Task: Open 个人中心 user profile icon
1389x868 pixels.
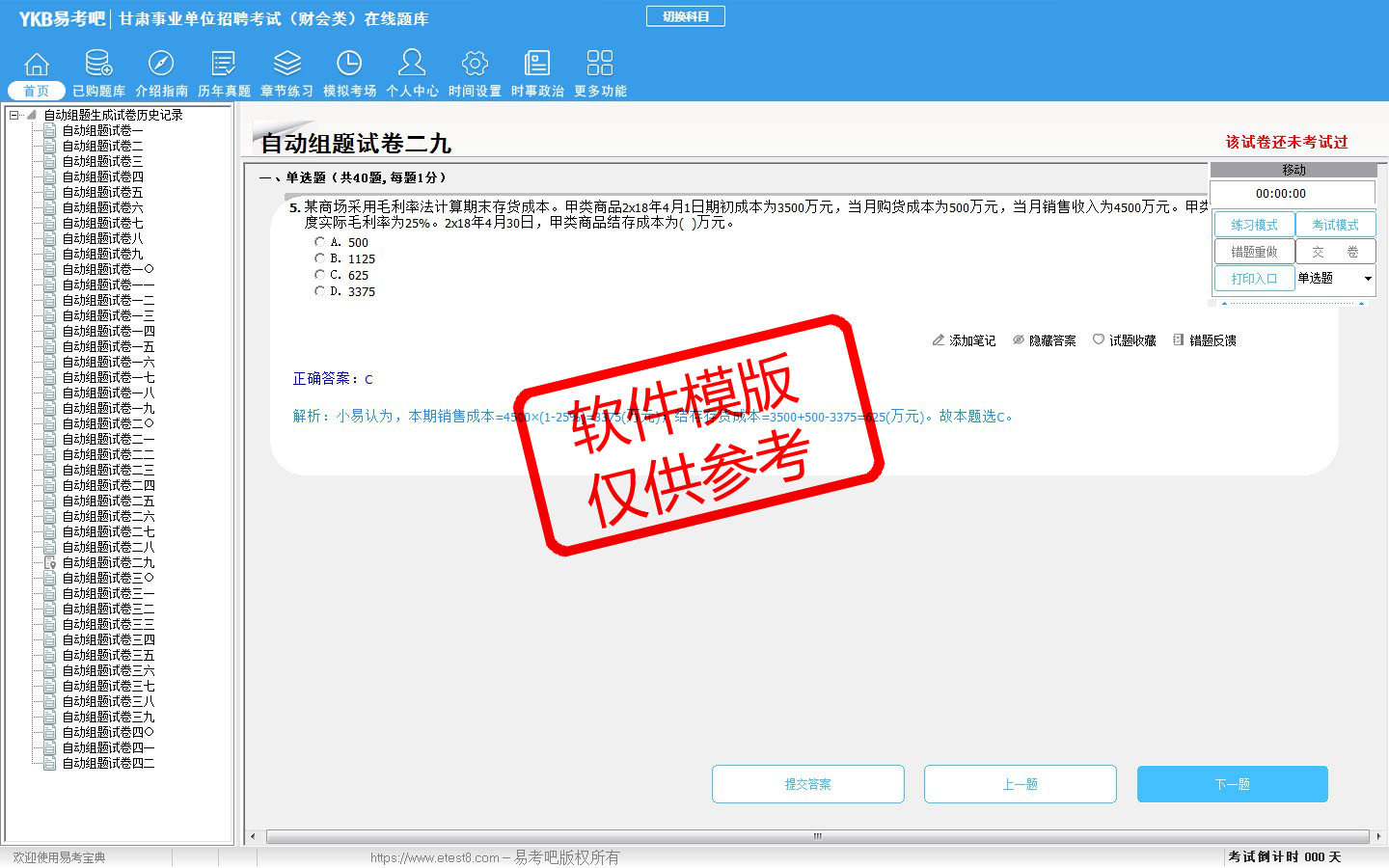Action: coord(412,64)
